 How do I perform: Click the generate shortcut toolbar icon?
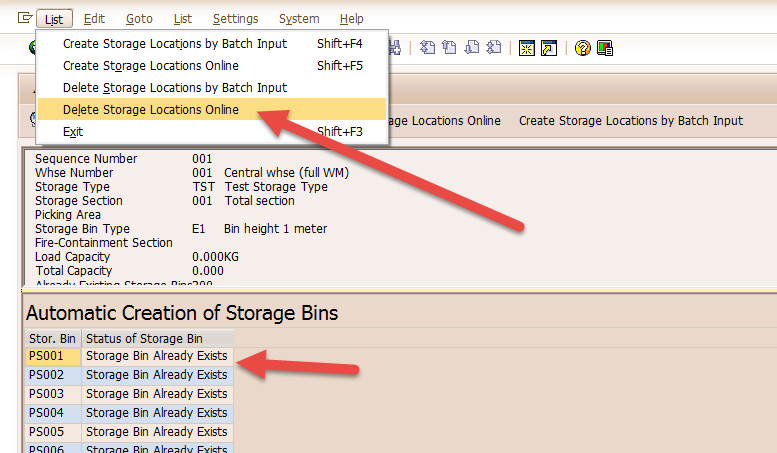[x=549, y=48]
